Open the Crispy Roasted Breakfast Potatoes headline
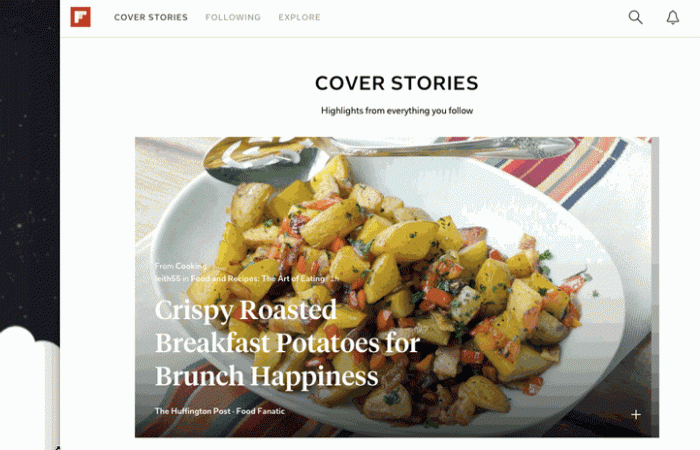 (287, 343)
